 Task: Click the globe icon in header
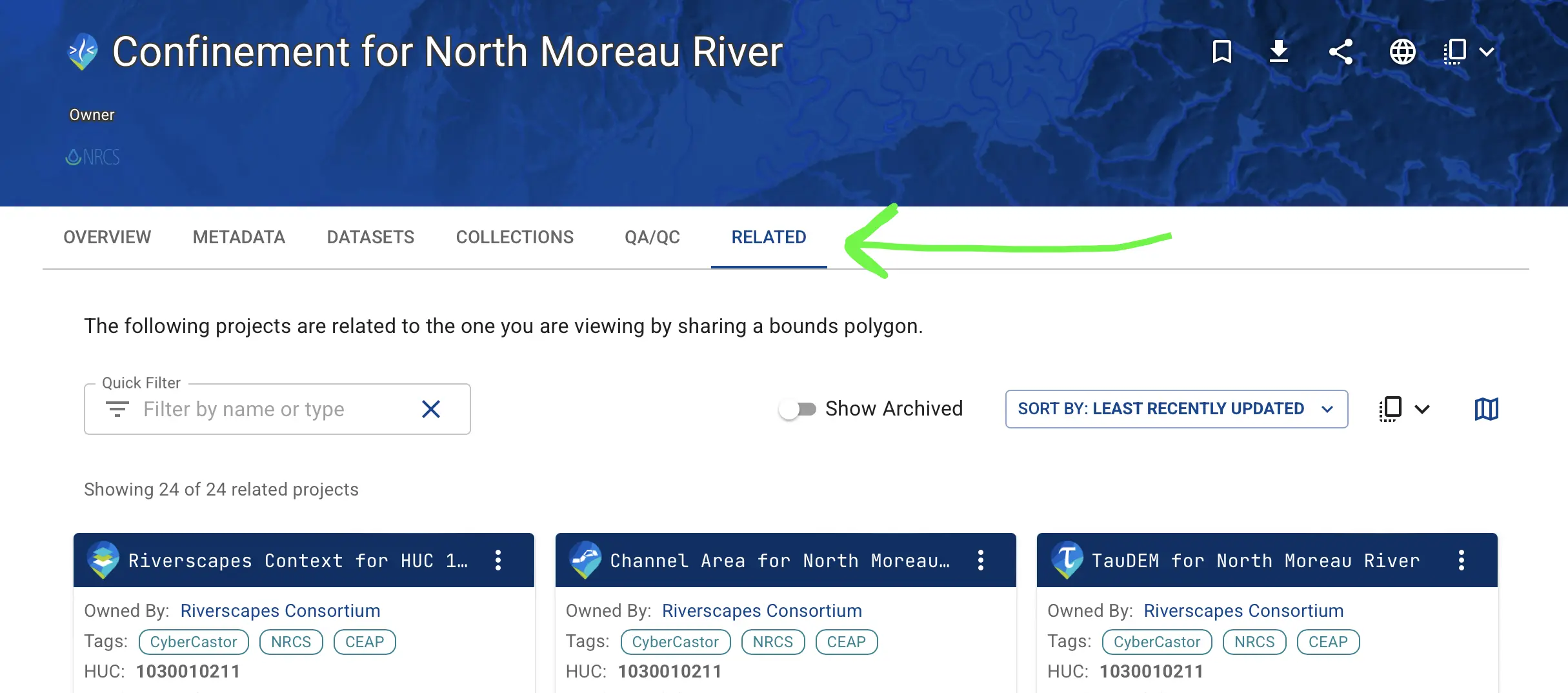tap(1402, 52)
